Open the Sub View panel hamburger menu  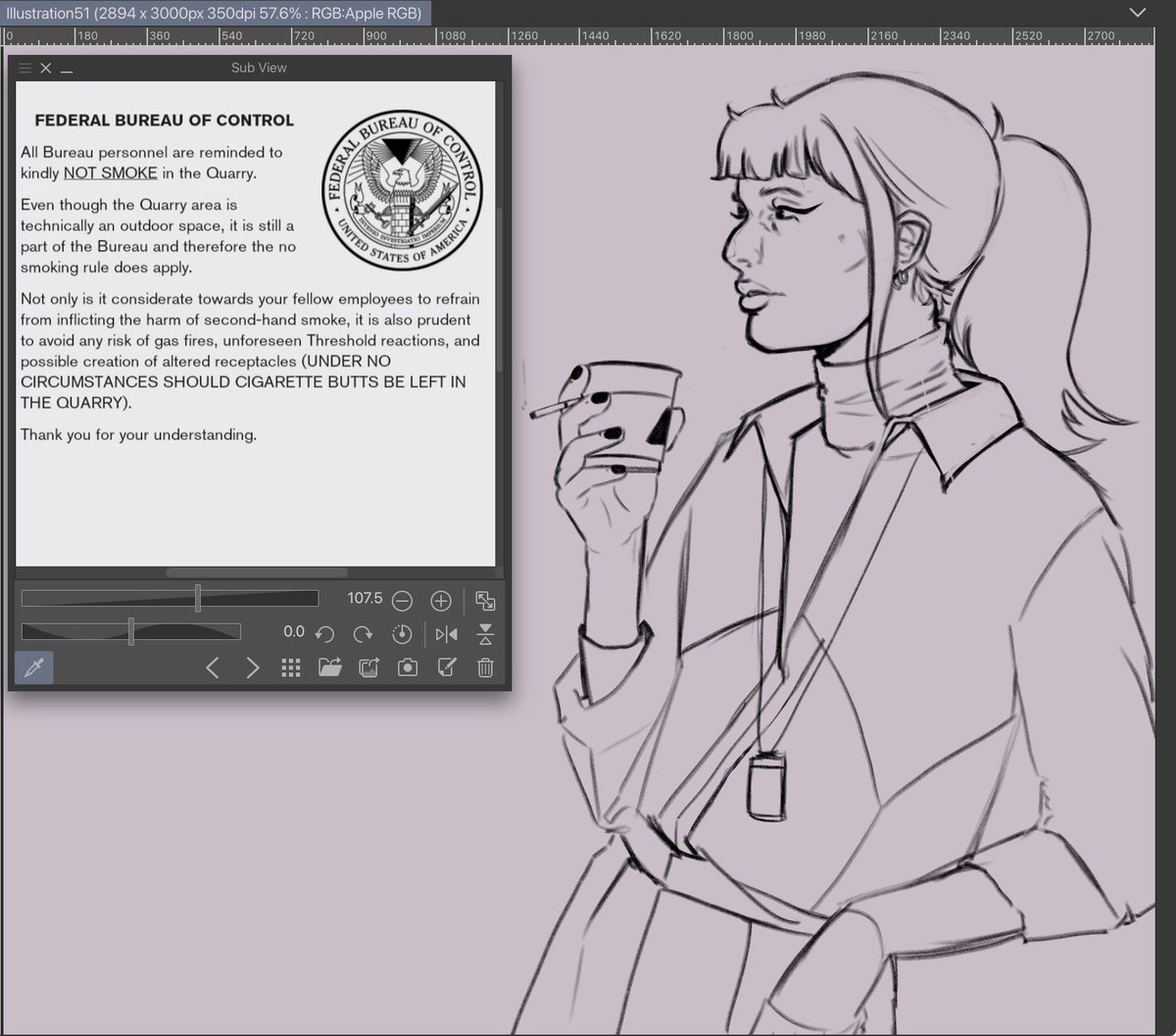(x=24, y=68)
